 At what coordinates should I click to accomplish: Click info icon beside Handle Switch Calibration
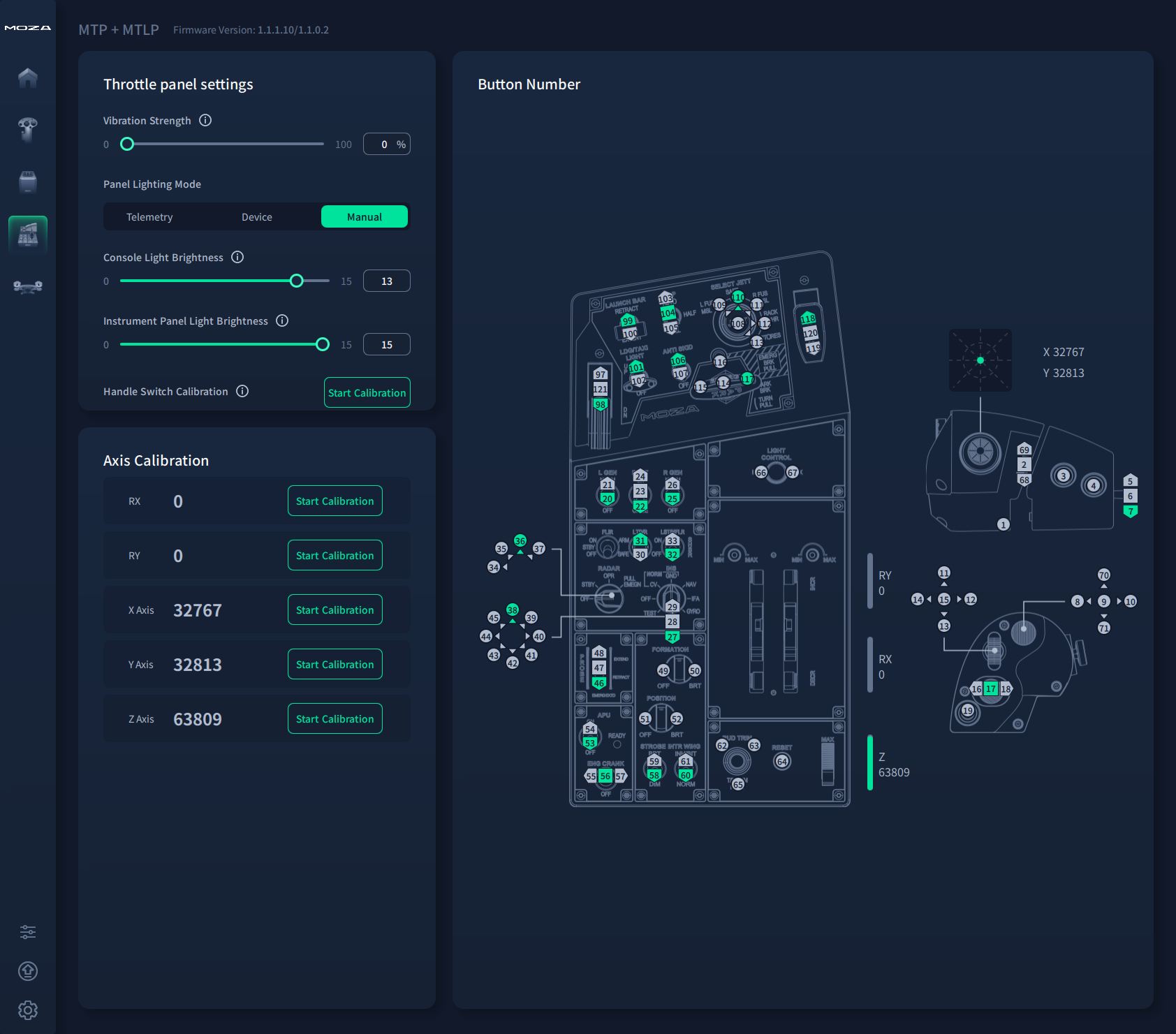click(242, 391)
